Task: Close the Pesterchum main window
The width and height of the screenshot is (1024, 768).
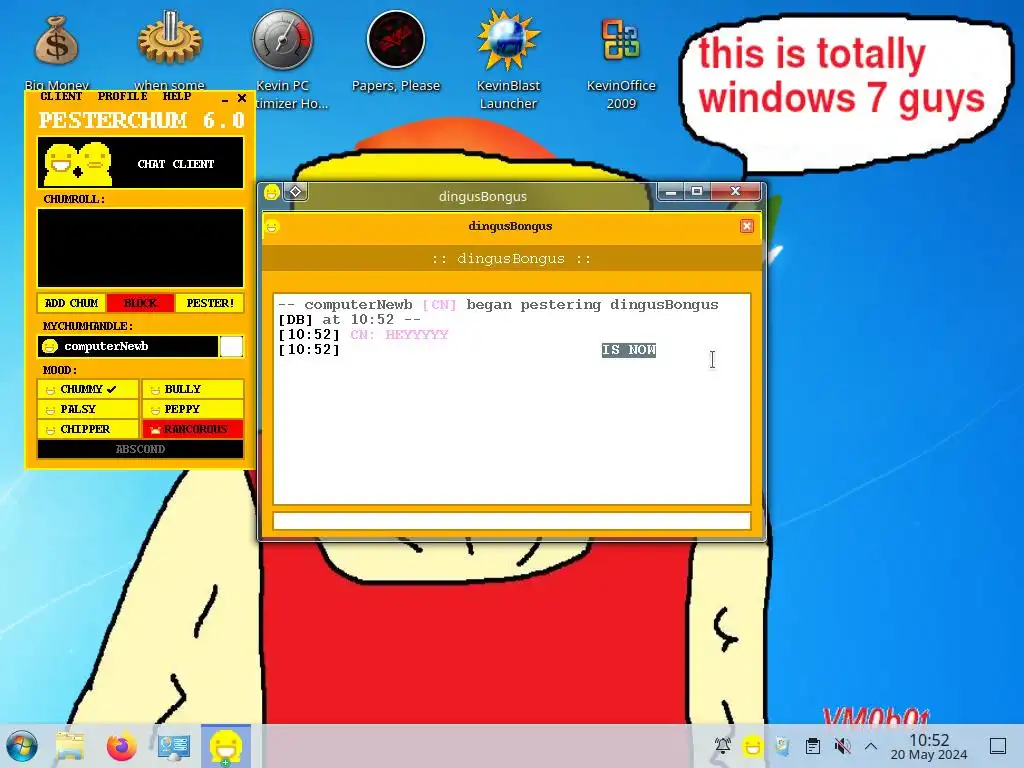Action: (x=242, y=98)
